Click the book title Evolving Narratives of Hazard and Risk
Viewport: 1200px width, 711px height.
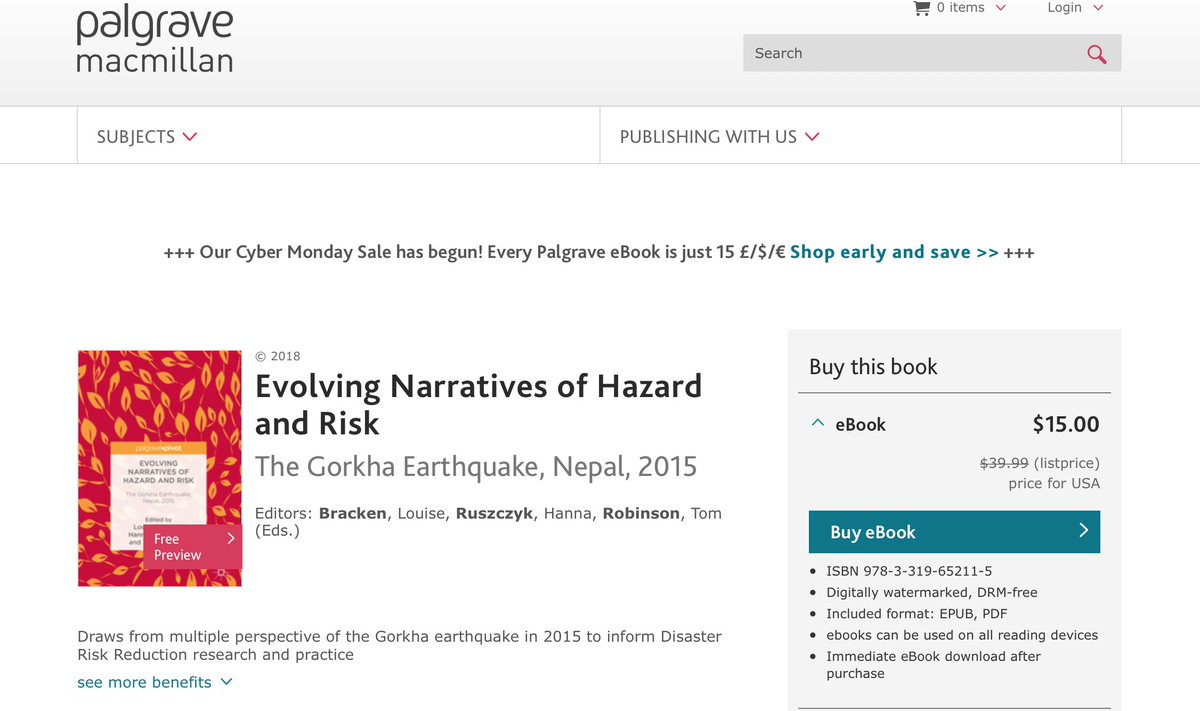[479, 404]
